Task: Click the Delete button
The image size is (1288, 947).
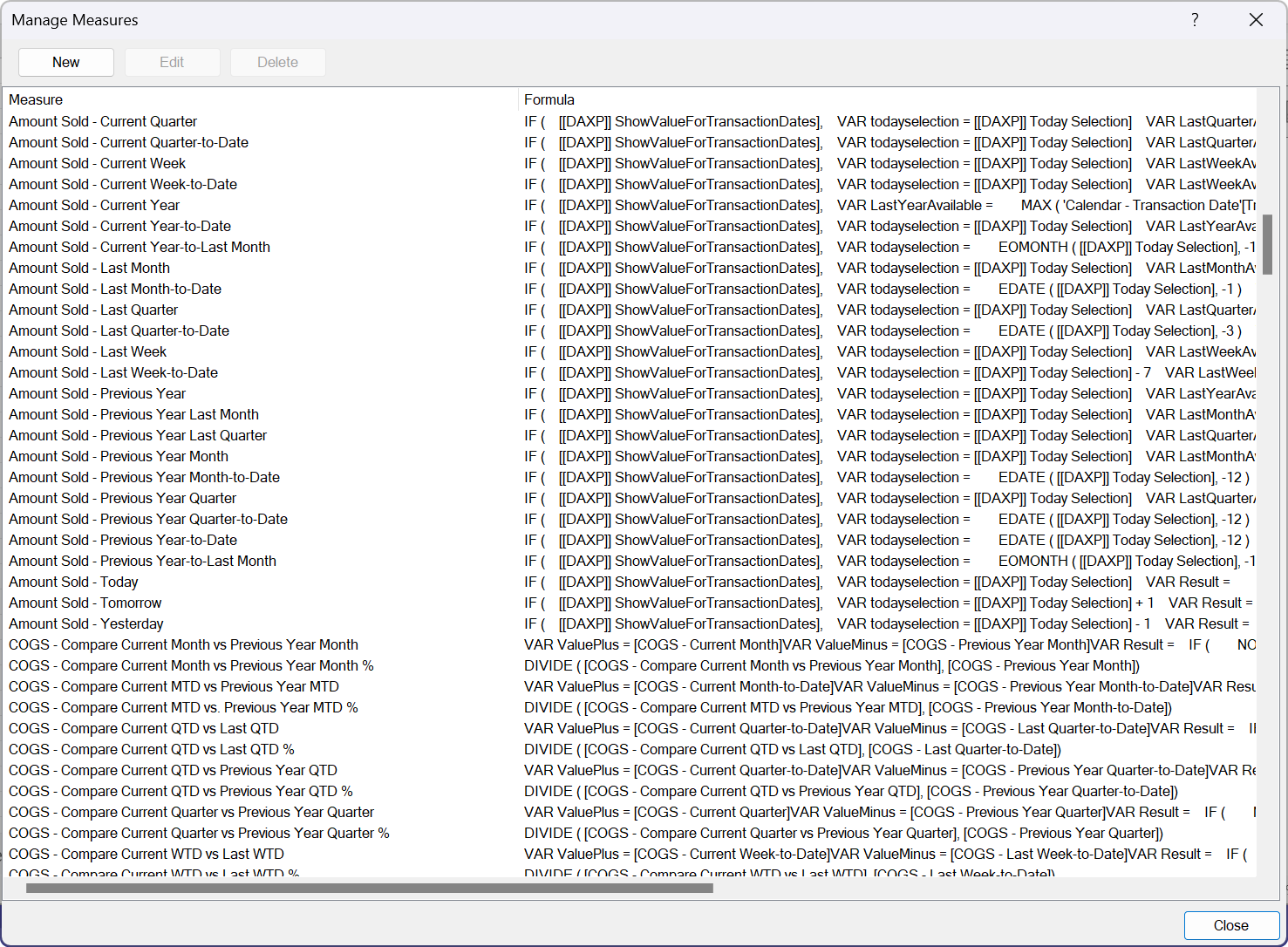Action: (x=277, y=62)
